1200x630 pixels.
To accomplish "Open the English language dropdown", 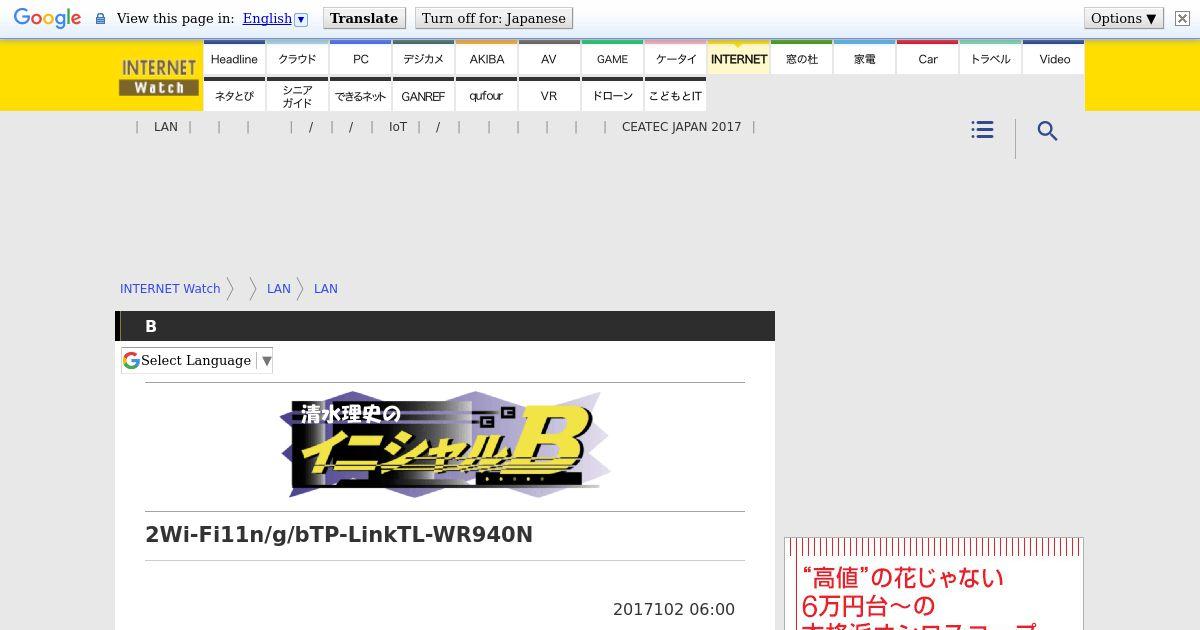I will (274, 19).
